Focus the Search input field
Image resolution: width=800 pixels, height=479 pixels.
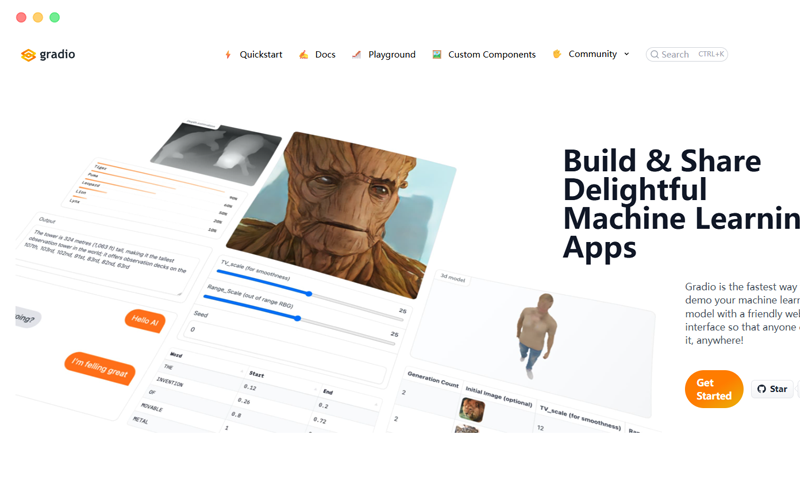click(687, 55)
